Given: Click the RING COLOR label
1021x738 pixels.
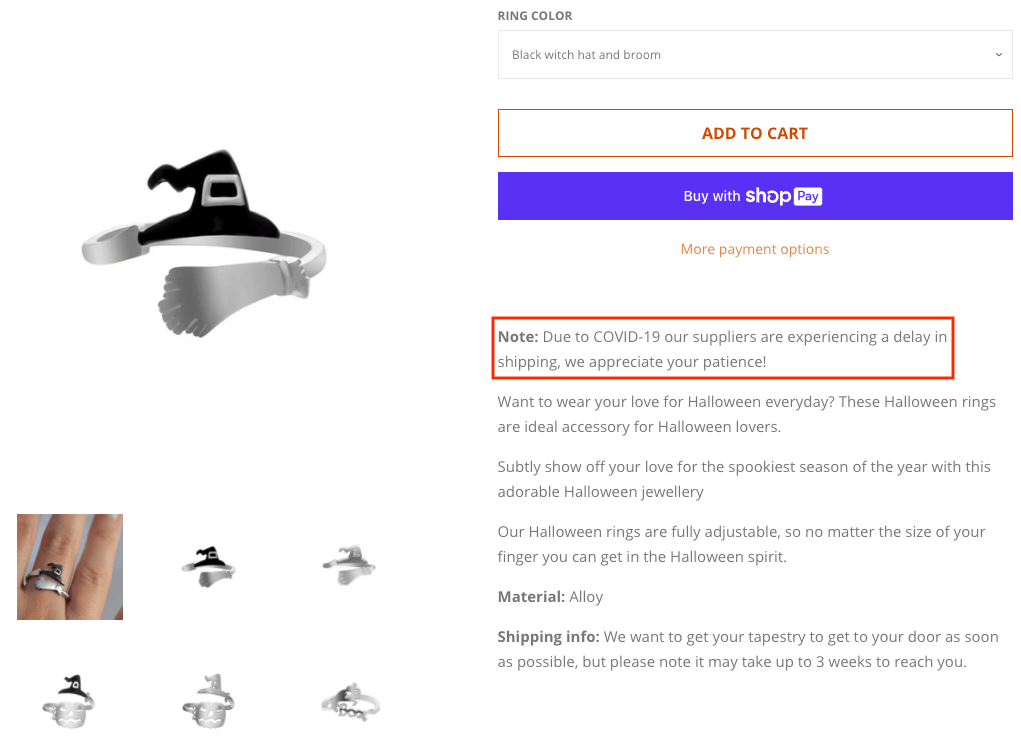Looking at the screenshot, I should (x=535, y=16).
